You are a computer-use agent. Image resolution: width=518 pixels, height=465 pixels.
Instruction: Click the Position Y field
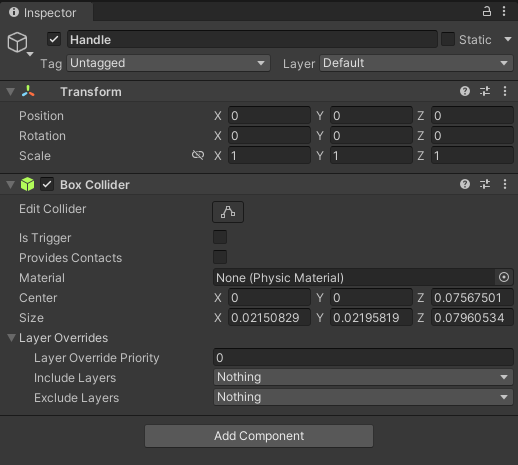click(x=371, y=115)
